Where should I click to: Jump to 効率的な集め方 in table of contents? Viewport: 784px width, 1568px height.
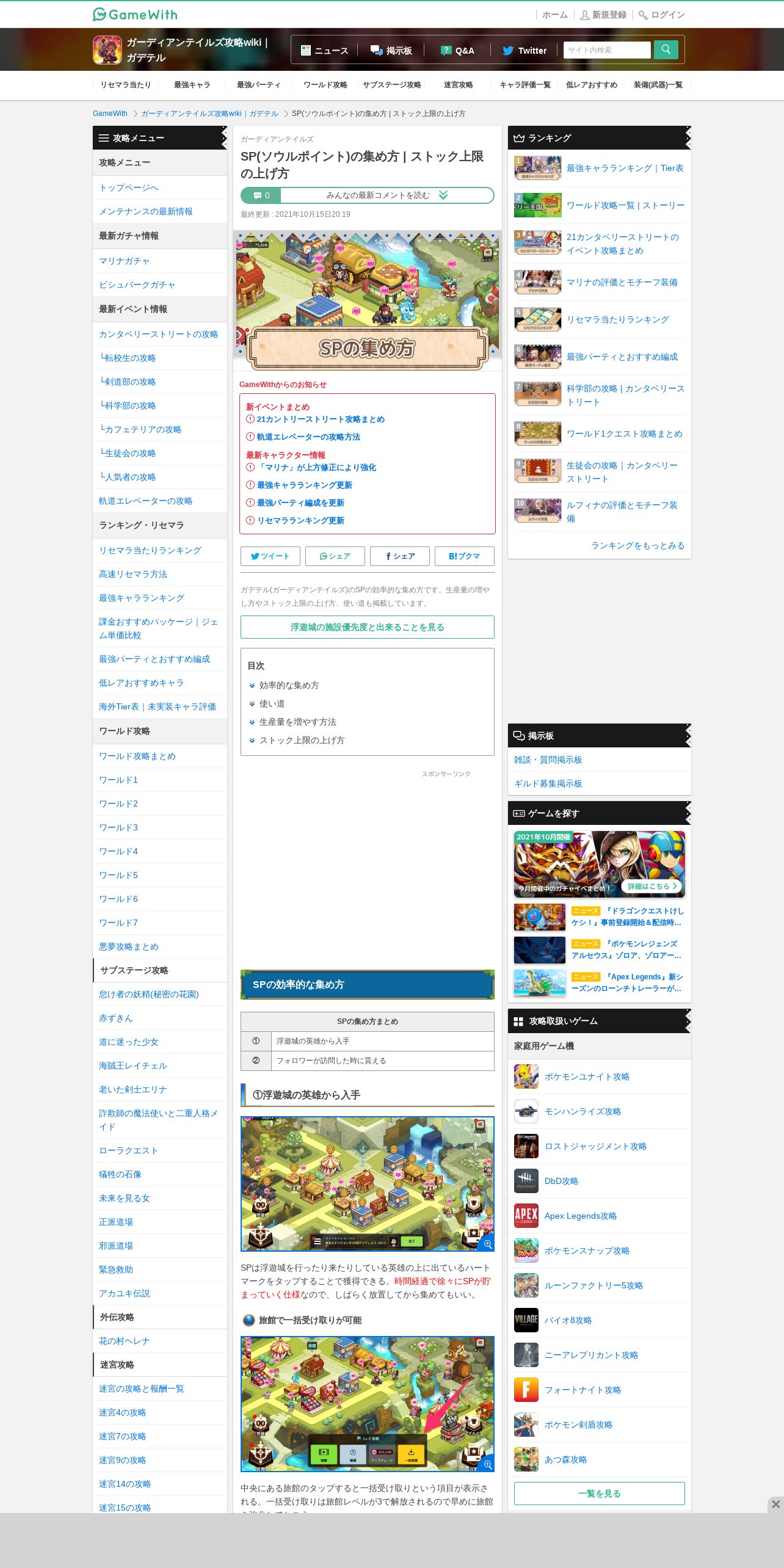289,685
